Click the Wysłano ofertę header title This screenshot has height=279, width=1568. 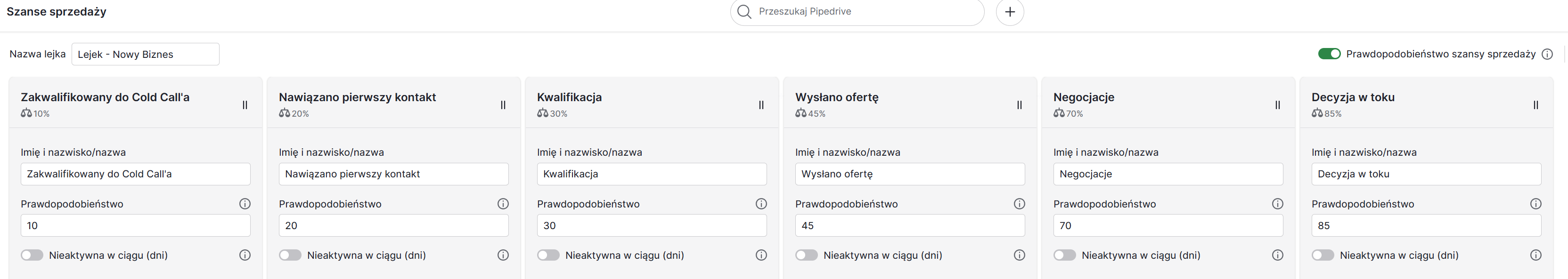[836, 97]
